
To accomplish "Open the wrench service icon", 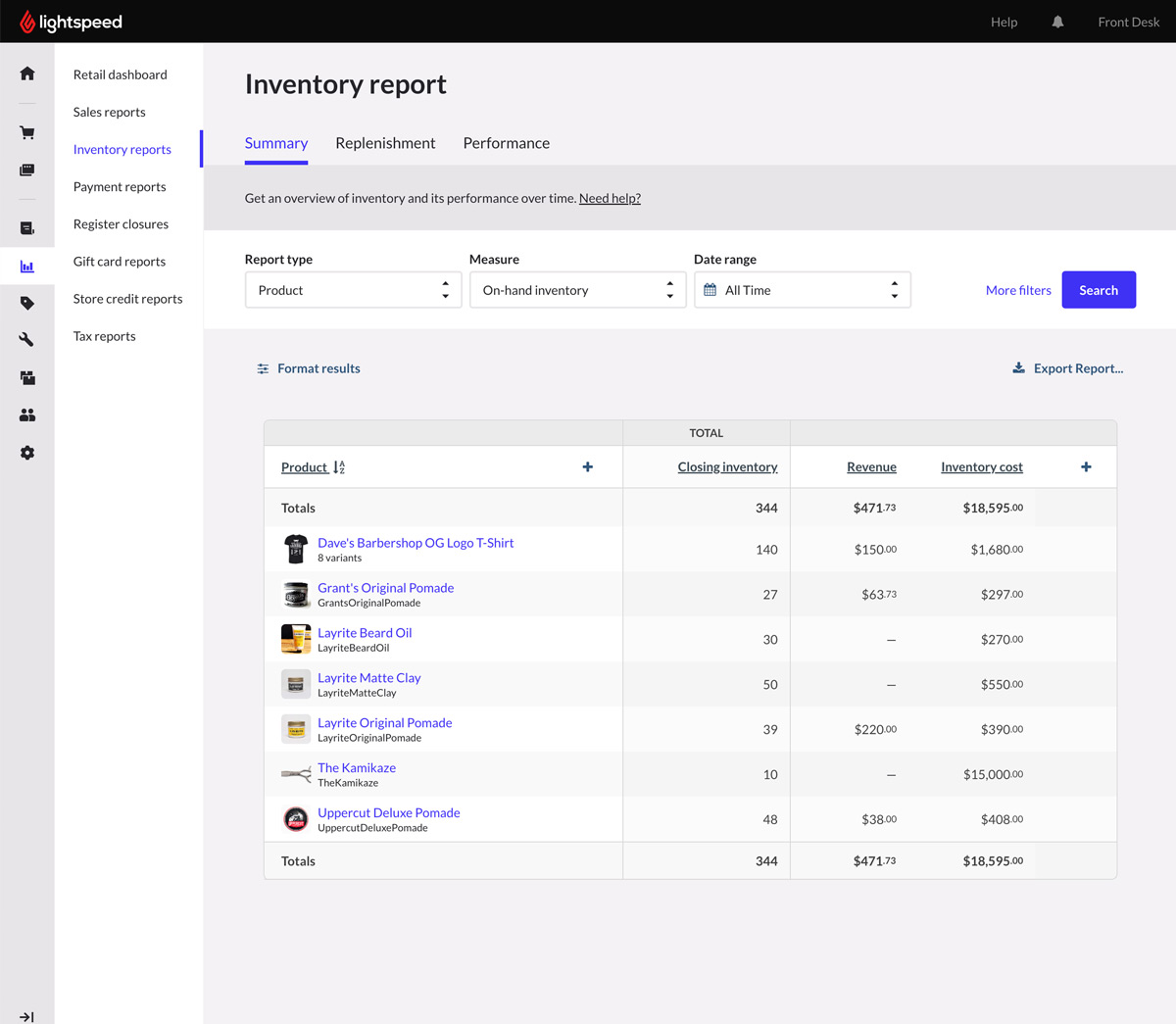I will [27, 340].
